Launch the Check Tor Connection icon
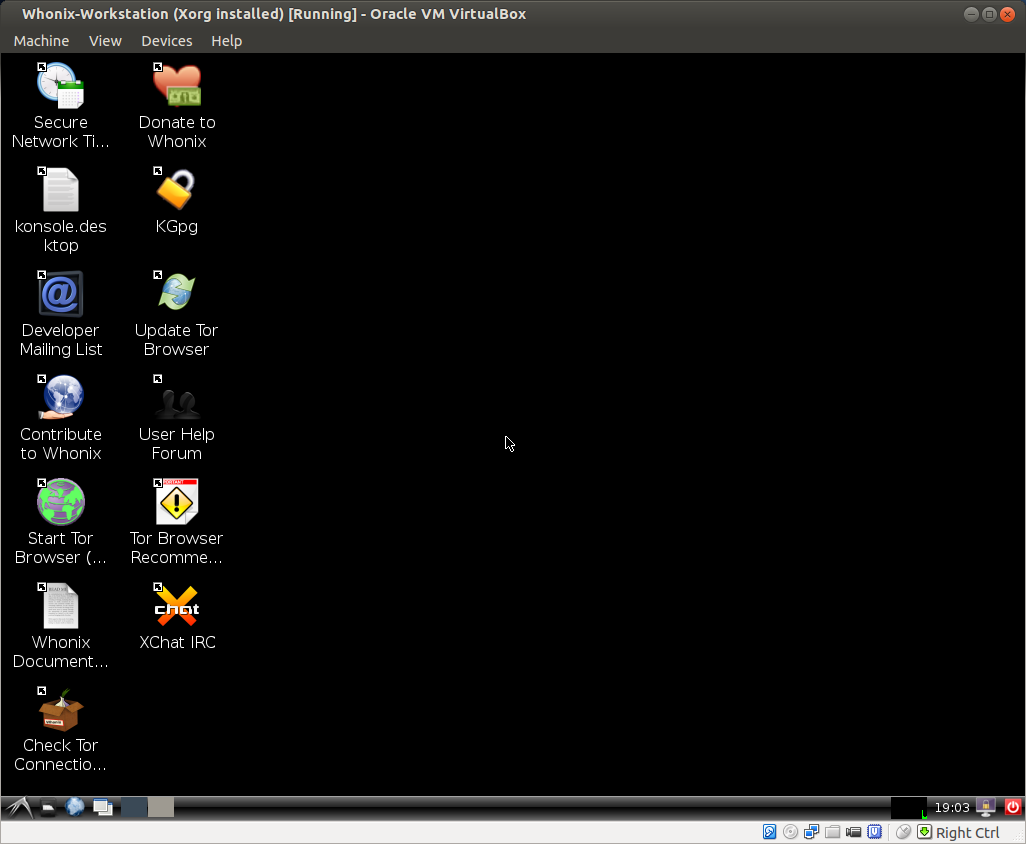The image size is (1026, 844). (61, 711)
